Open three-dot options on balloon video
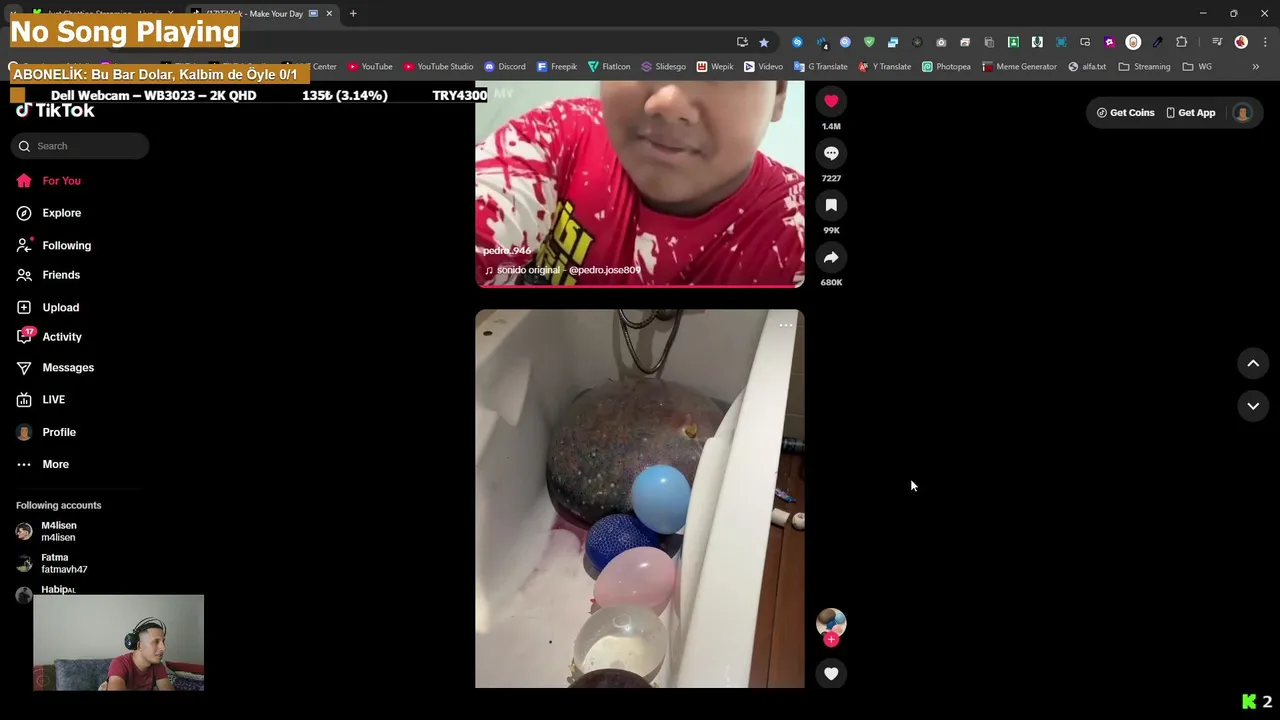This screenshot has width=1280, height=720. (786, 325)
